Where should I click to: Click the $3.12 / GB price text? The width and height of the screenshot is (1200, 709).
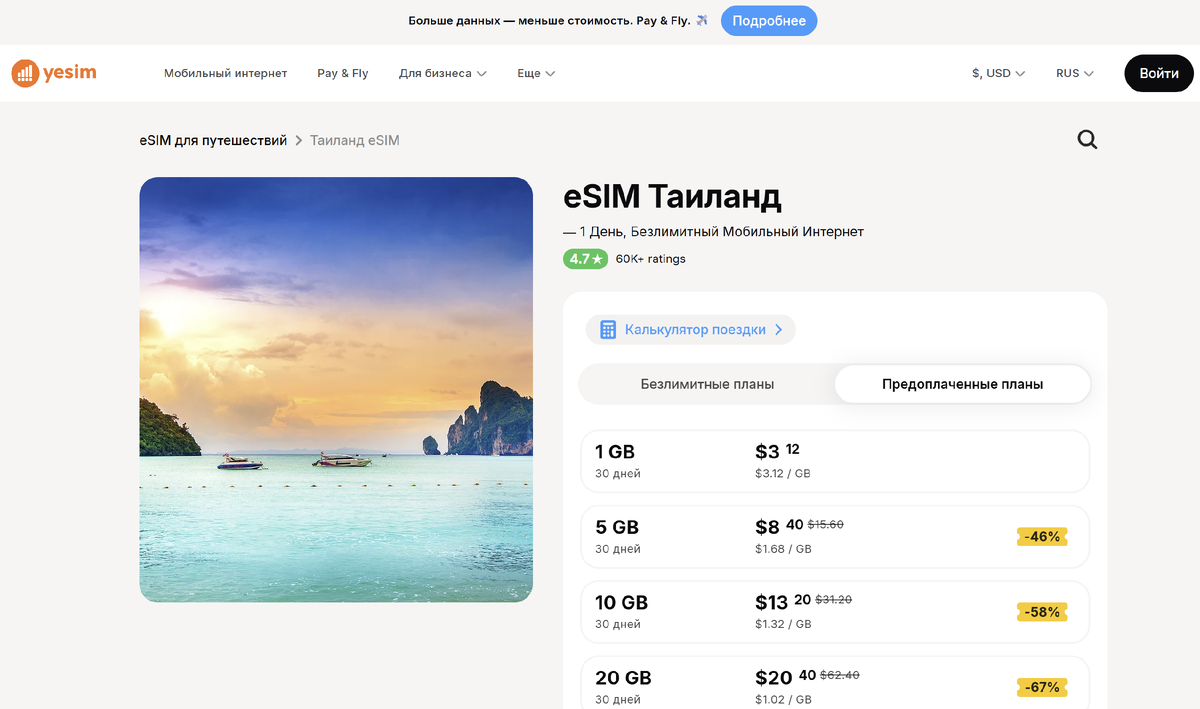point(783,474)
